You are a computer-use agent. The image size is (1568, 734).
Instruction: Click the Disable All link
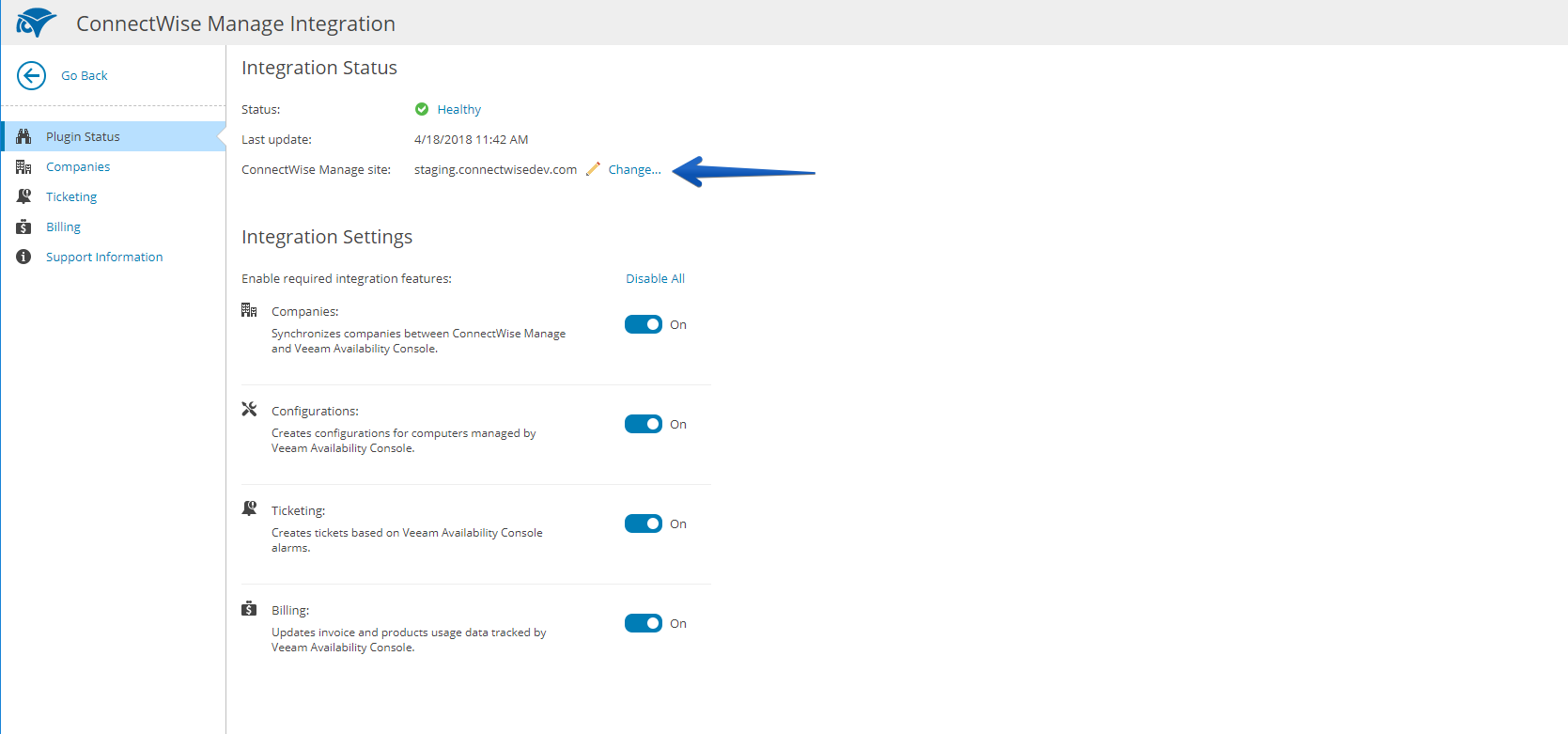[x=656, y=278]
